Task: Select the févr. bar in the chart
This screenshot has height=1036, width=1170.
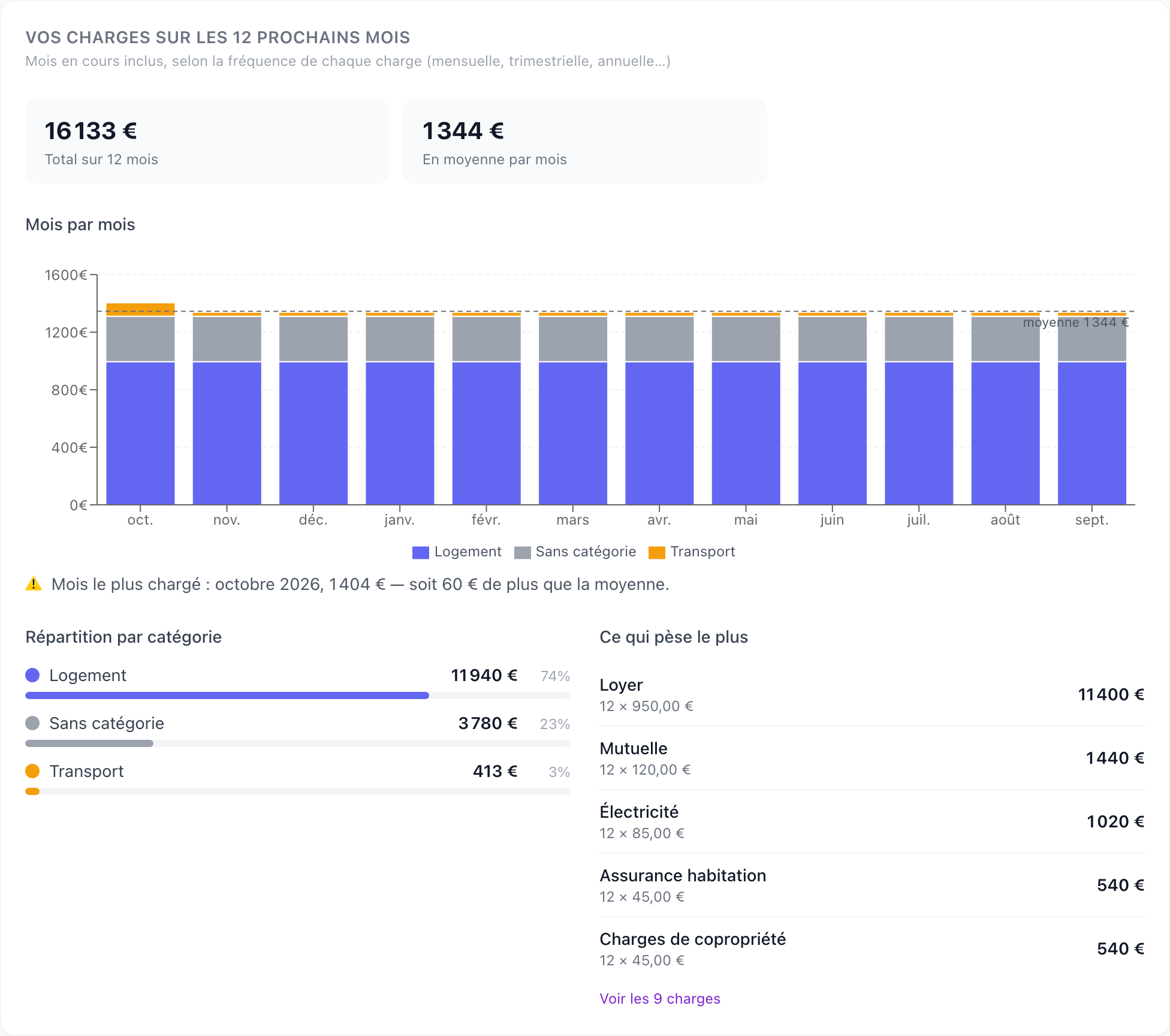Action: pos(487,409)
